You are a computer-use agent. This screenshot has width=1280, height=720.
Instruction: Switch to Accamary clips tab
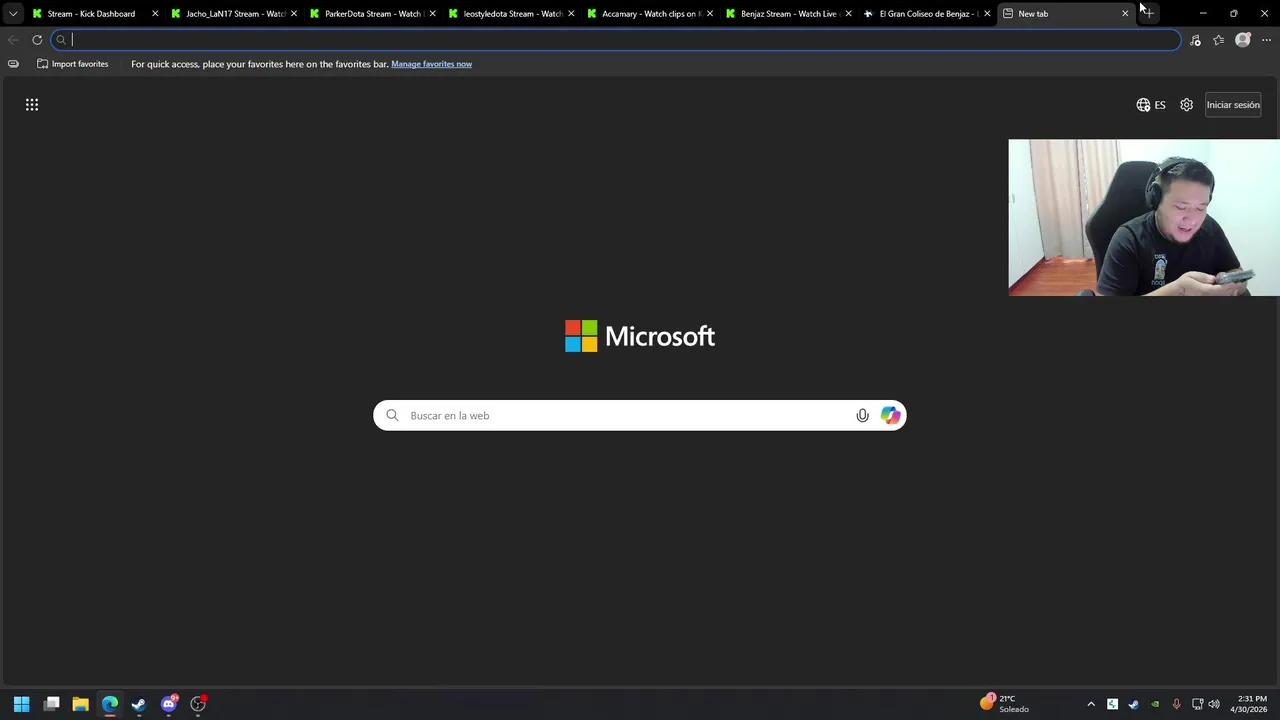tap(649, 14)
